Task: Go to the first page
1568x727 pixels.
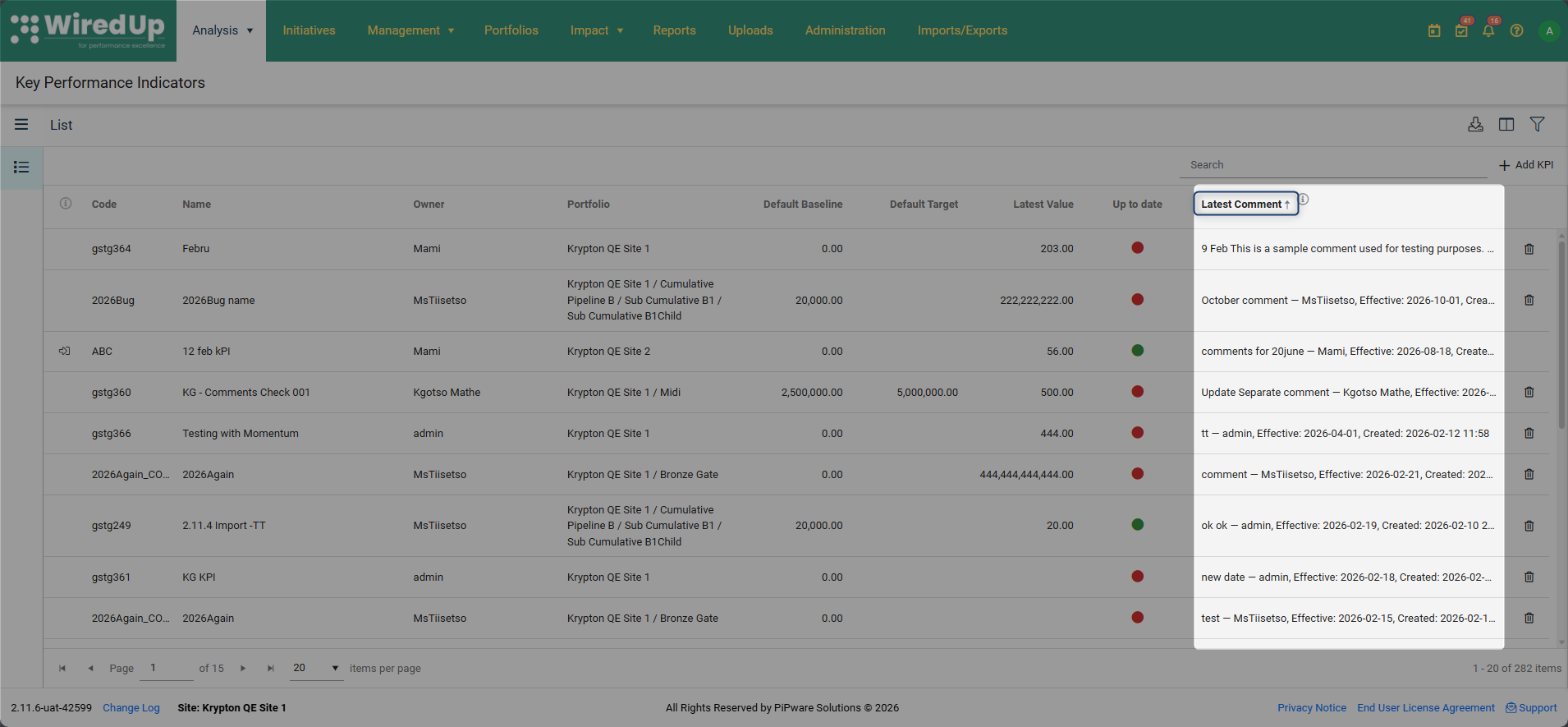Action: click(x=62, y=668)
